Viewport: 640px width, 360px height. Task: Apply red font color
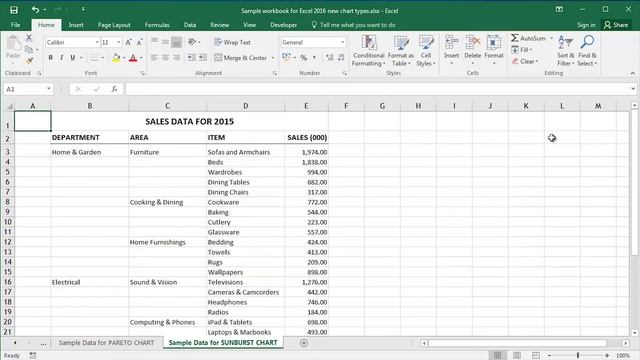click(133, 58)
